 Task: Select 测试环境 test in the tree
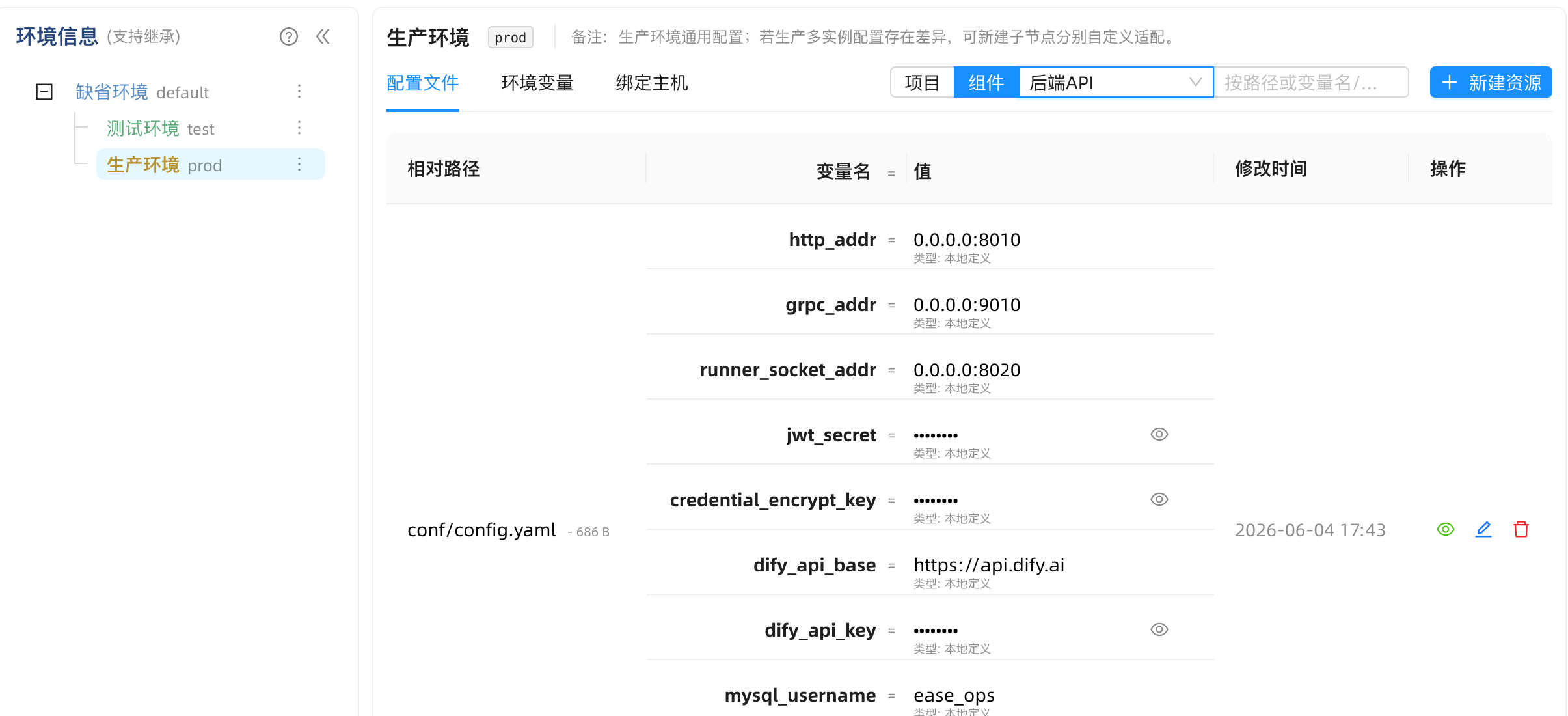(x=160, y=128)
